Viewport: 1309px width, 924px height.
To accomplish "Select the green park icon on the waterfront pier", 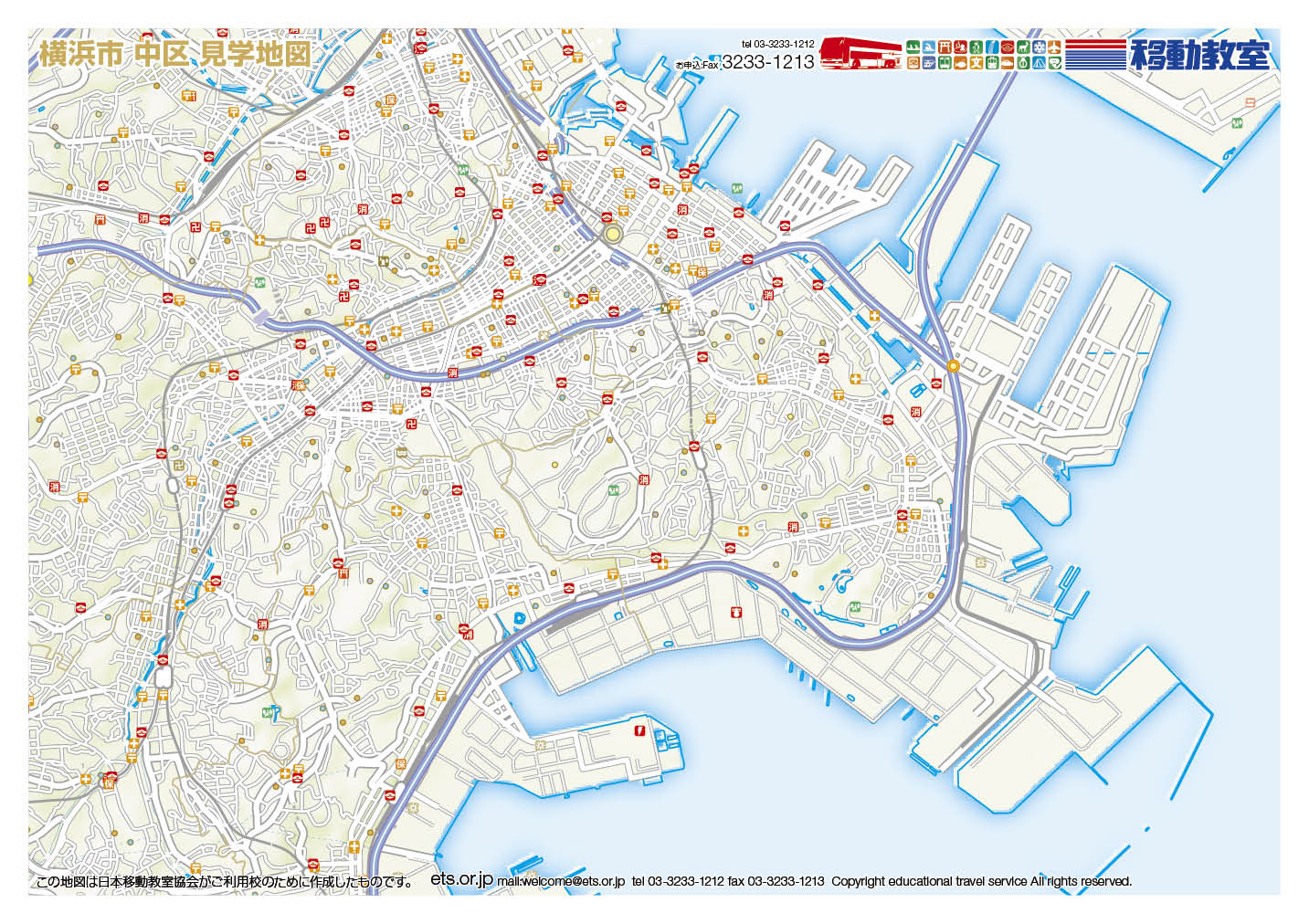I will 736,189.
